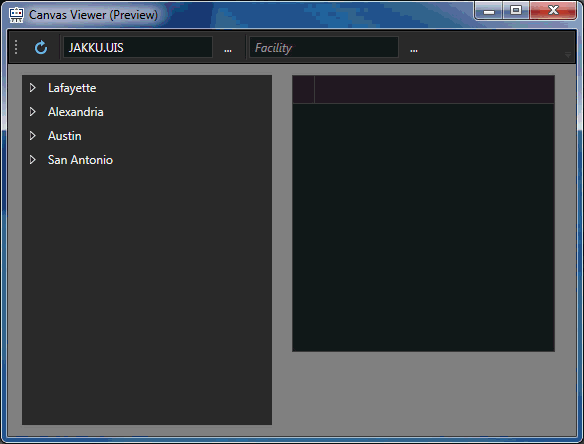Click the Facility input field
Screen dimensions: 584x444
point(324,47)
